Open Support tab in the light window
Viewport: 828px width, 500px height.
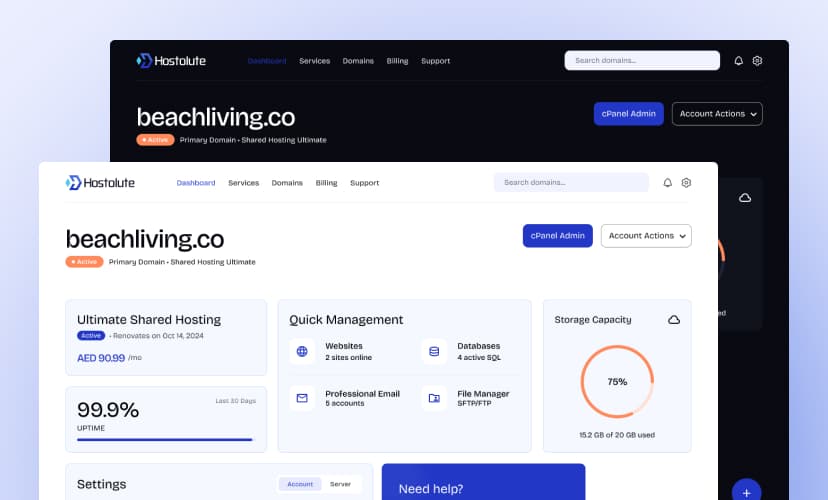(x=364, y=183)
